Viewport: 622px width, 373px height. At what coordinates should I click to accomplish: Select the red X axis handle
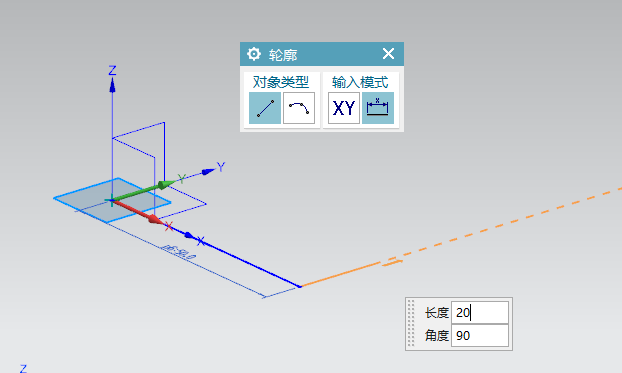point(155,219)
